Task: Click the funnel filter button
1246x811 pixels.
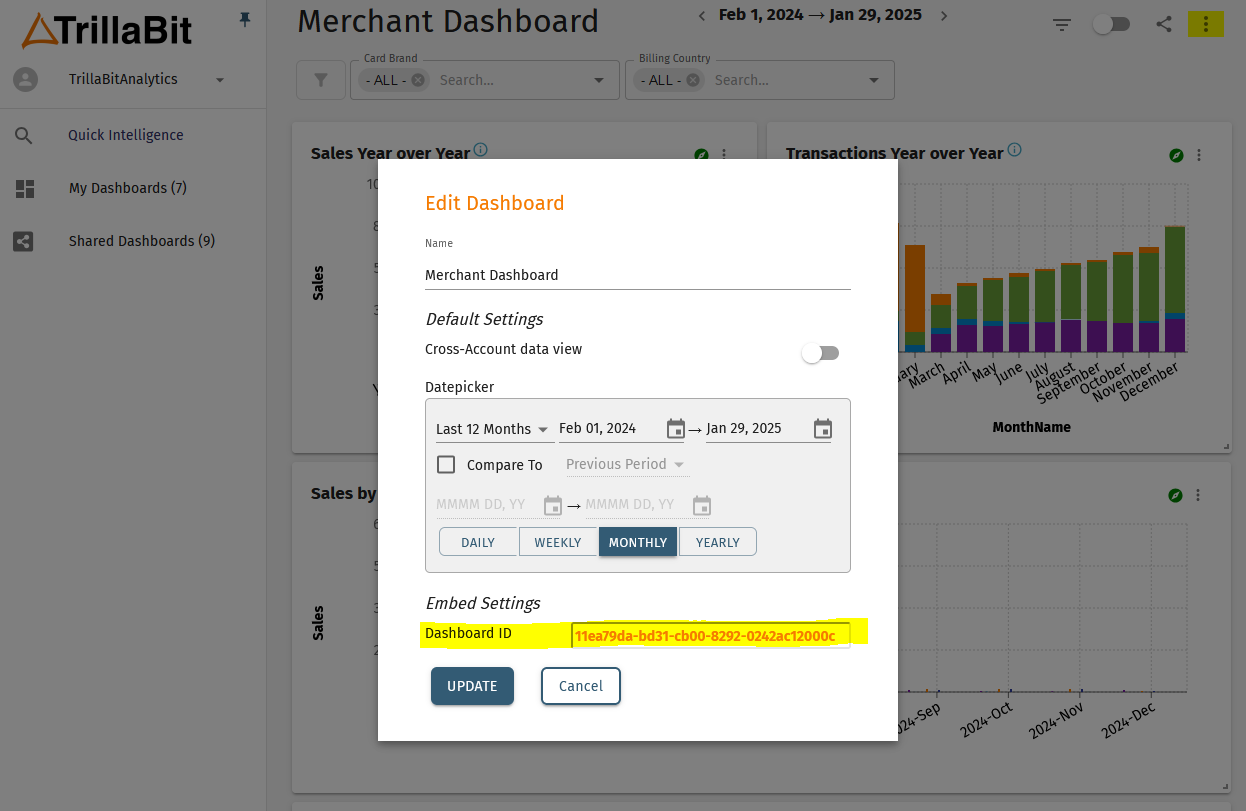Action: (321, 80)
